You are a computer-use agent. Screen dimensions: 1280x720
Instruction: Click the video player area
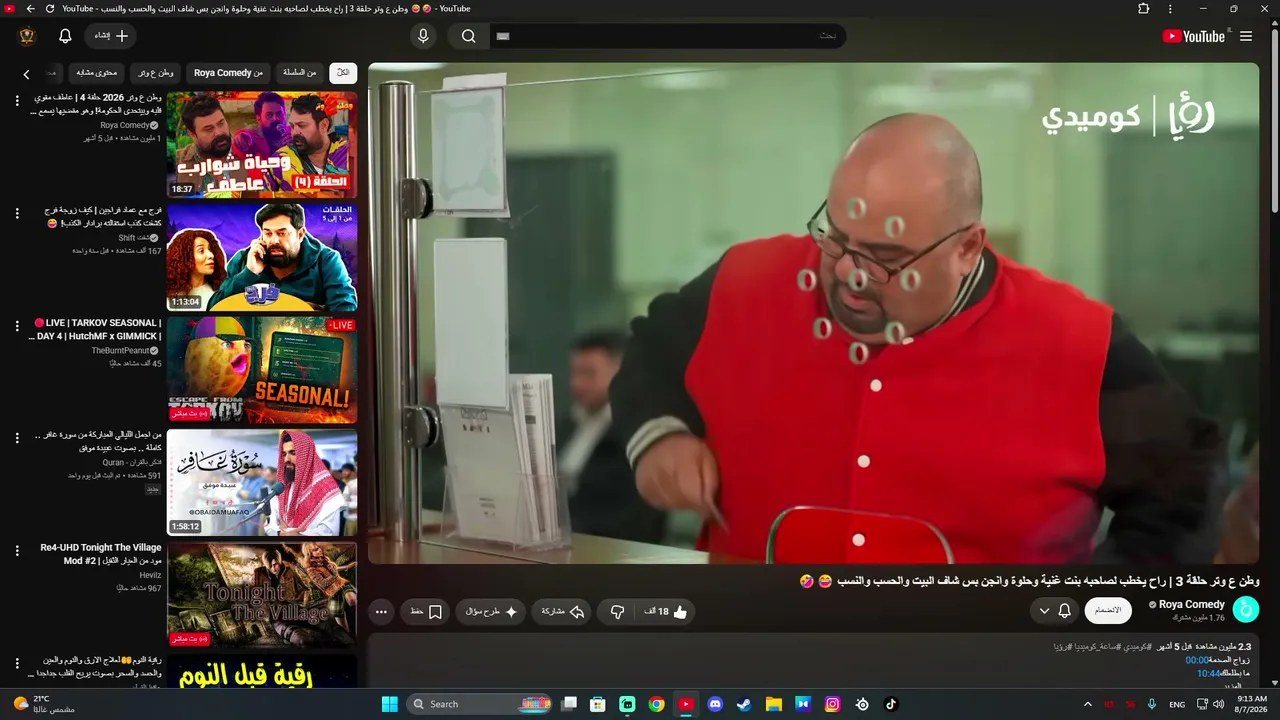click(x=813, y=313)
